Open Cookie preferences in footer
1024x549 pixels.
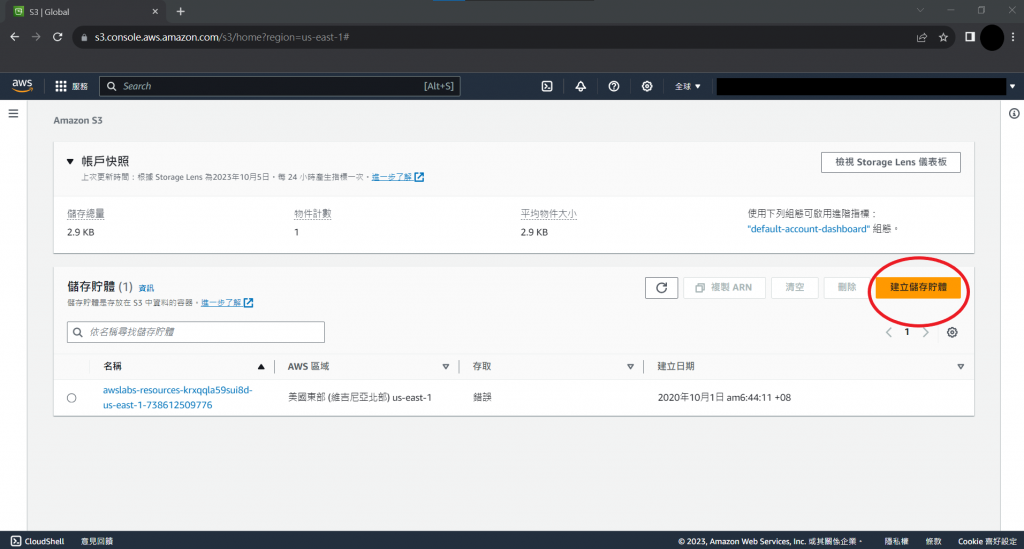coord(987,541)
